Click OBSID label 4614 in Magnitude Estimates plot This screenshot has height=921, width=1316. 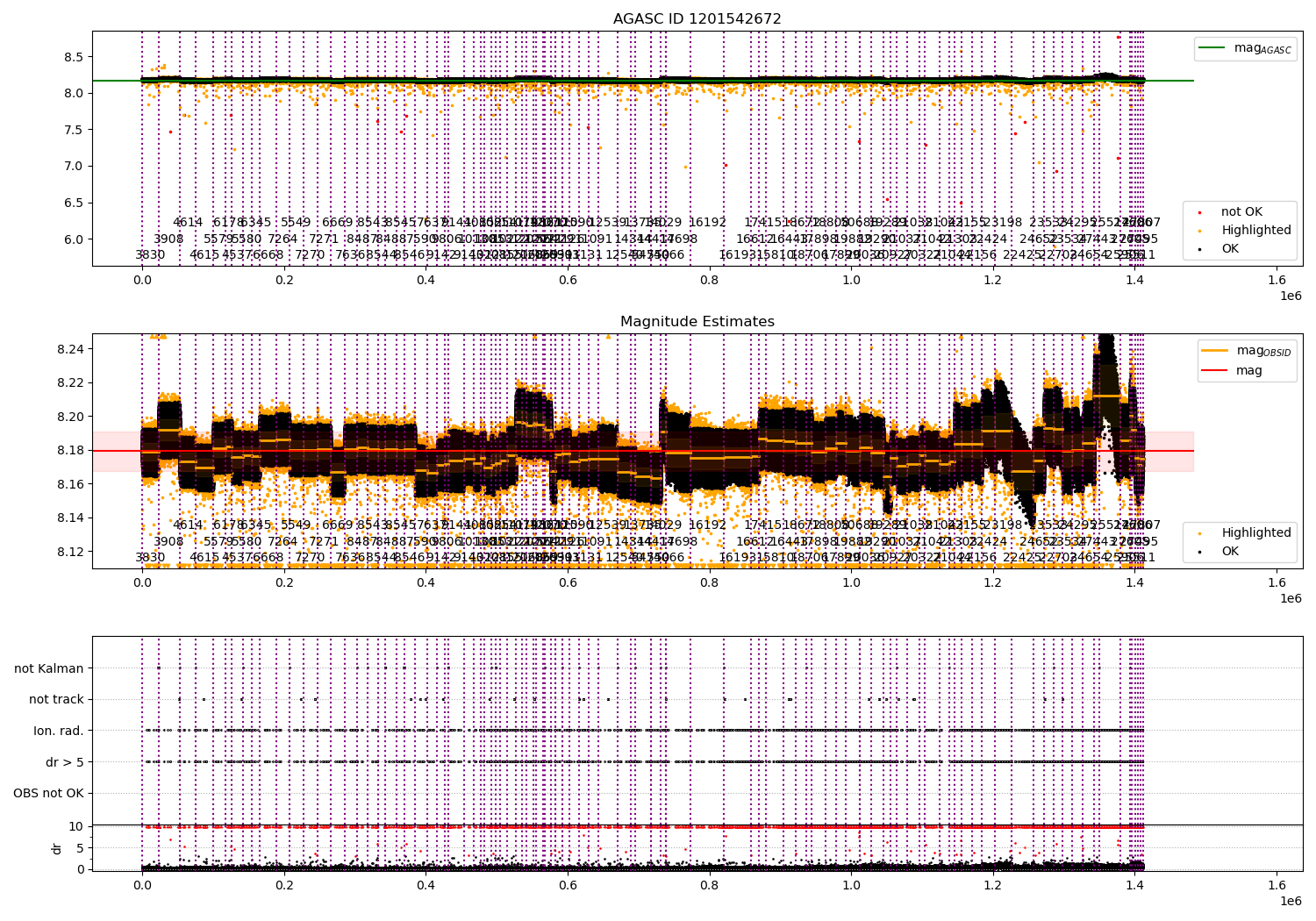(x=188, y=525)
